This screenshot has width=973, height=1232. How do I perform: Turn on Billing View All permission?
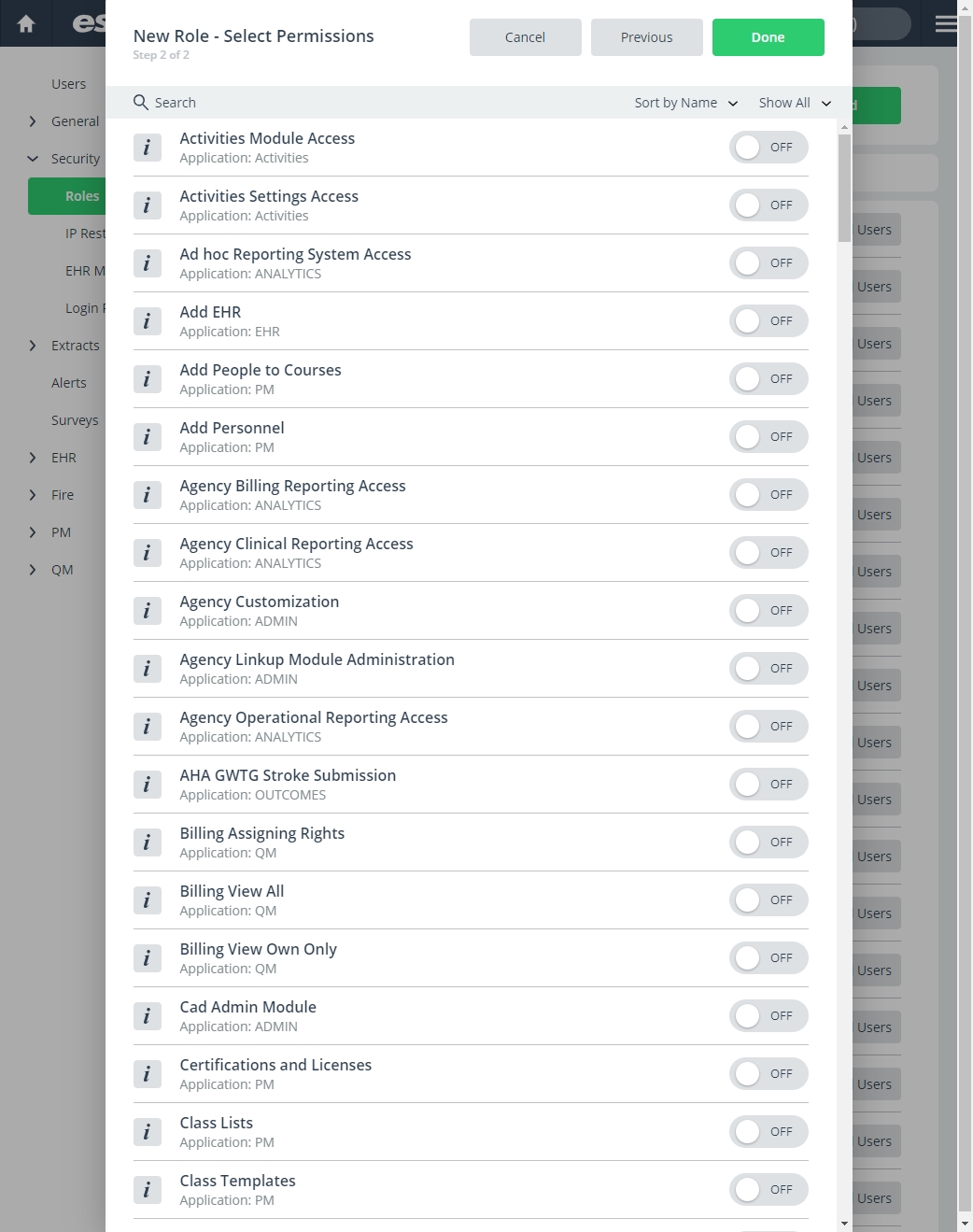pos(769,900)
